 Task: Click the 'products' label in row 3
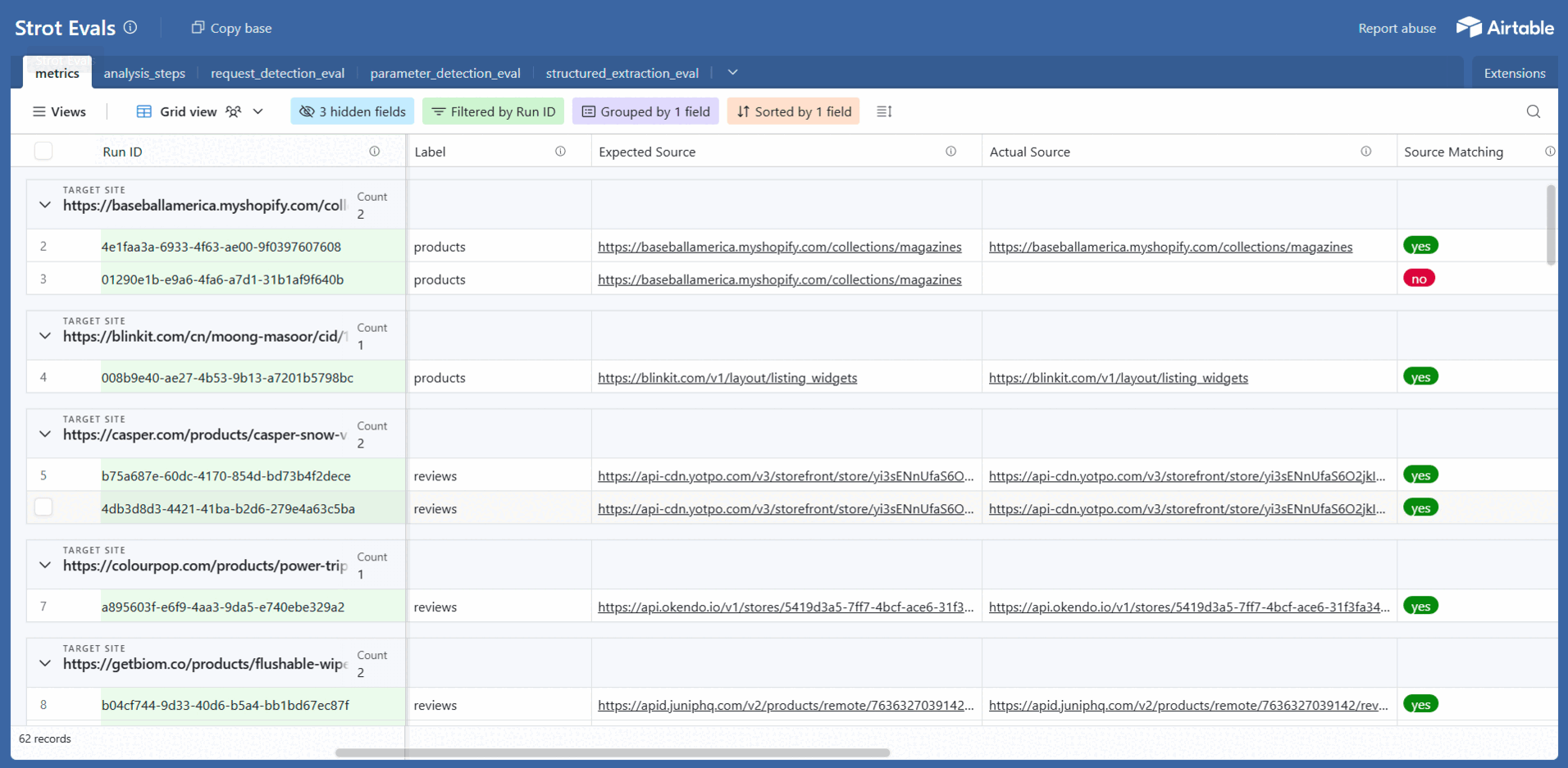440,279
